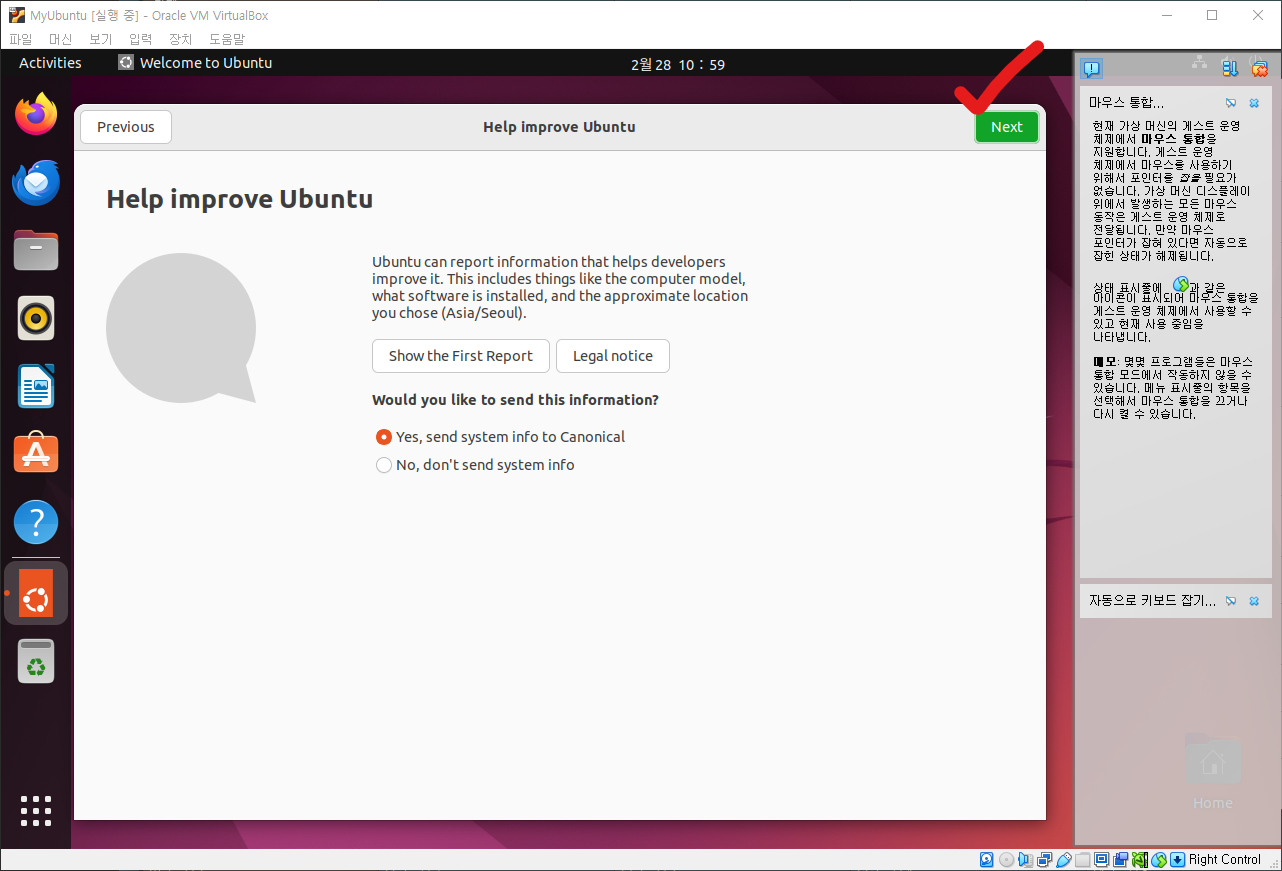Delete all notifications with the red-X bubble icon
The image size is (1282, 871).
pos(1259,68)
